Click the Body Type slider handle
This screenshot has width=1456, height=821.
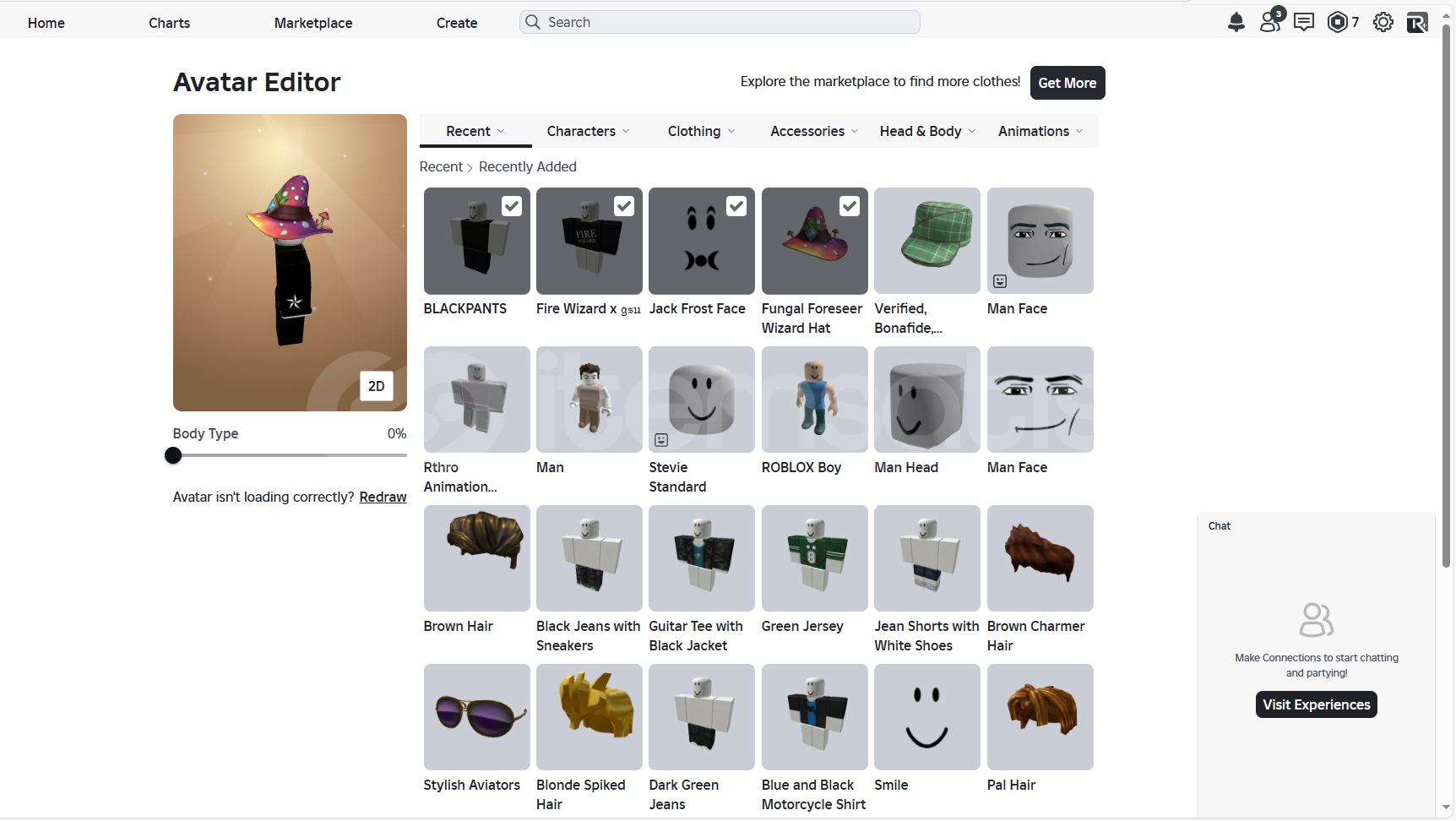pos(173,455)
